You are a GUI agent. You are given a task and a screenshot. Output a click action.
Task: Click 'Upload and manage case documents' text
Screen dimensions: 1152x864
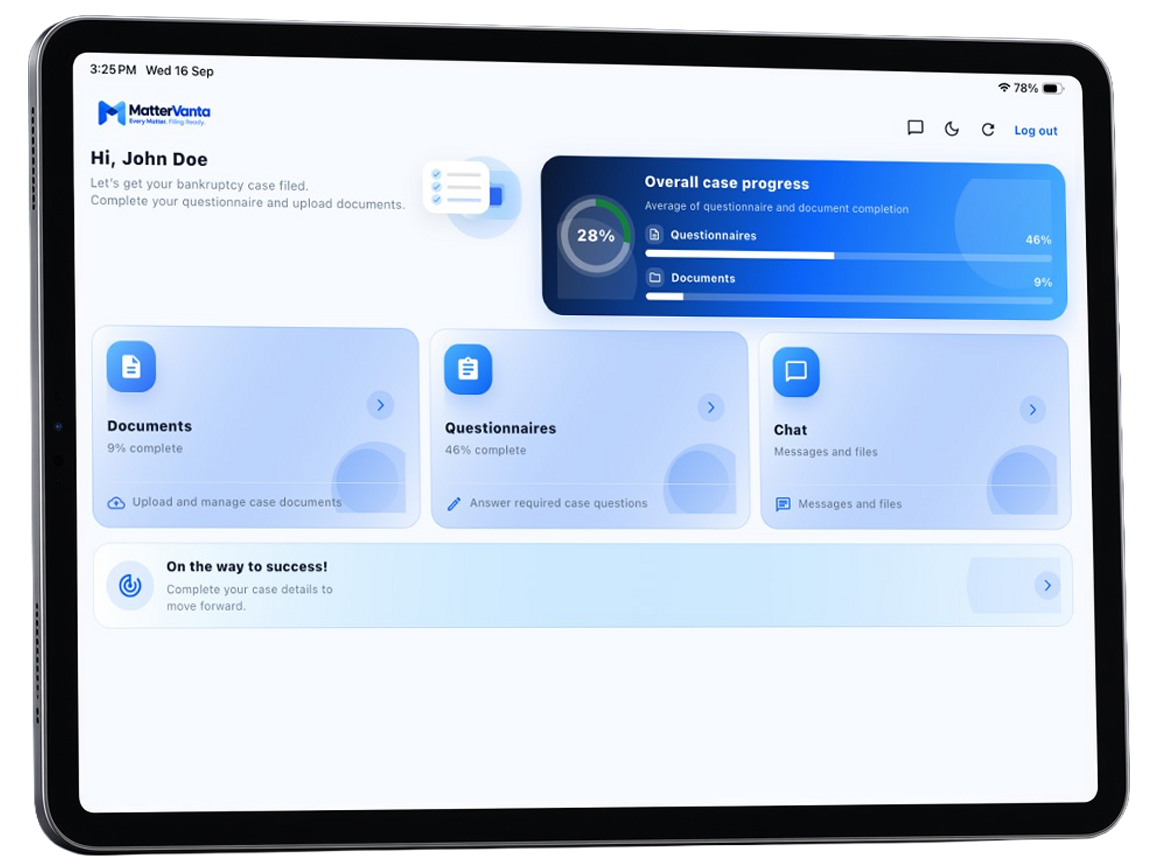[237, 502]
